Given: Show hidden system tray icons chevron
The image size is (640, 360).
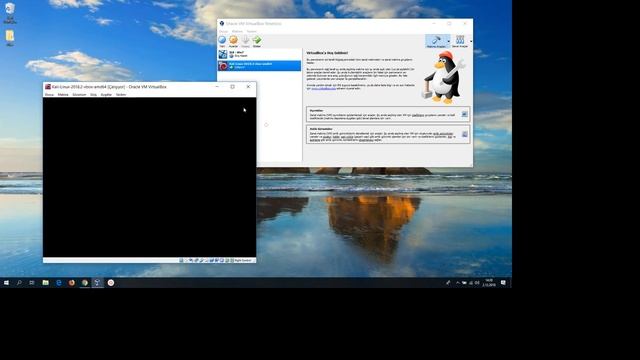Looking at the screenshot, I should pyautogui.click(x=458, y=282).
